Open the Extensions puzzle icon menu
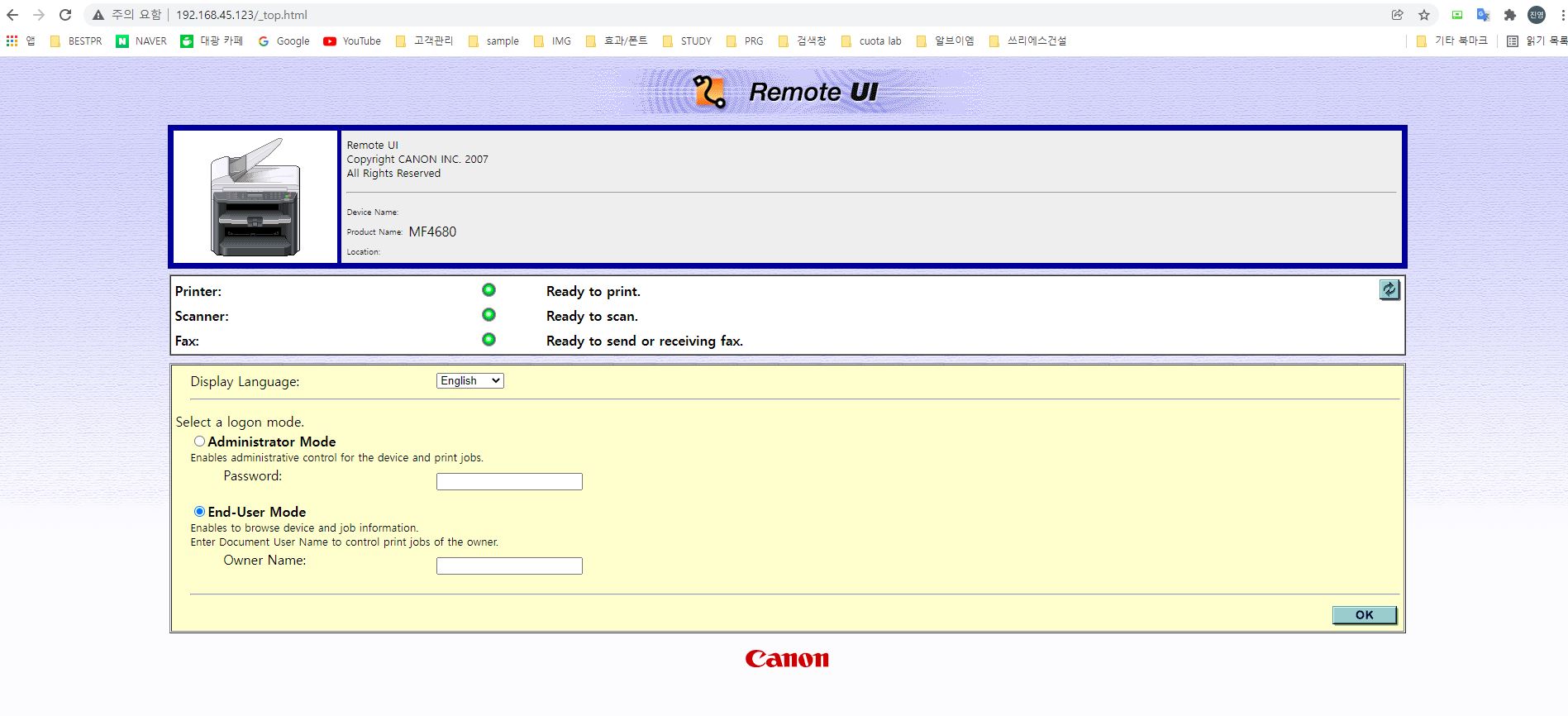 tap(1510, 15)
